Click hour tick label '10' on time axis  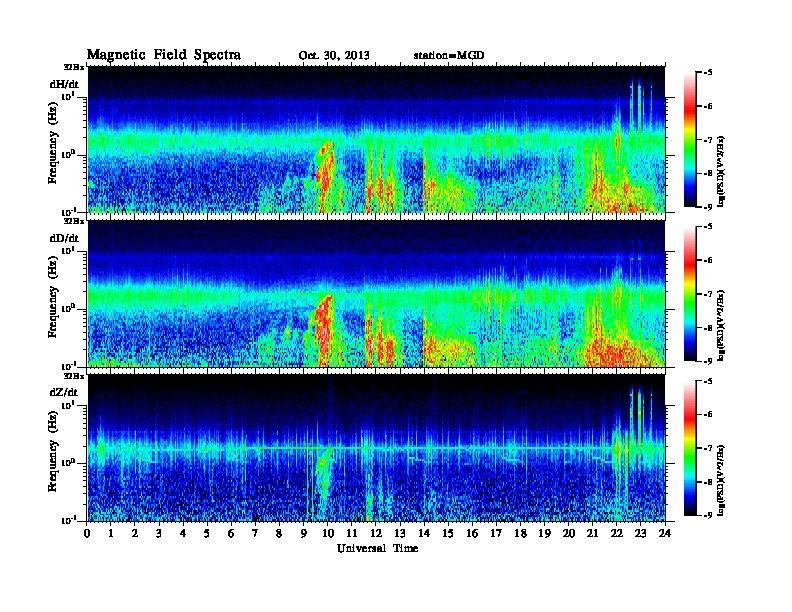click(x=328, y=533)
